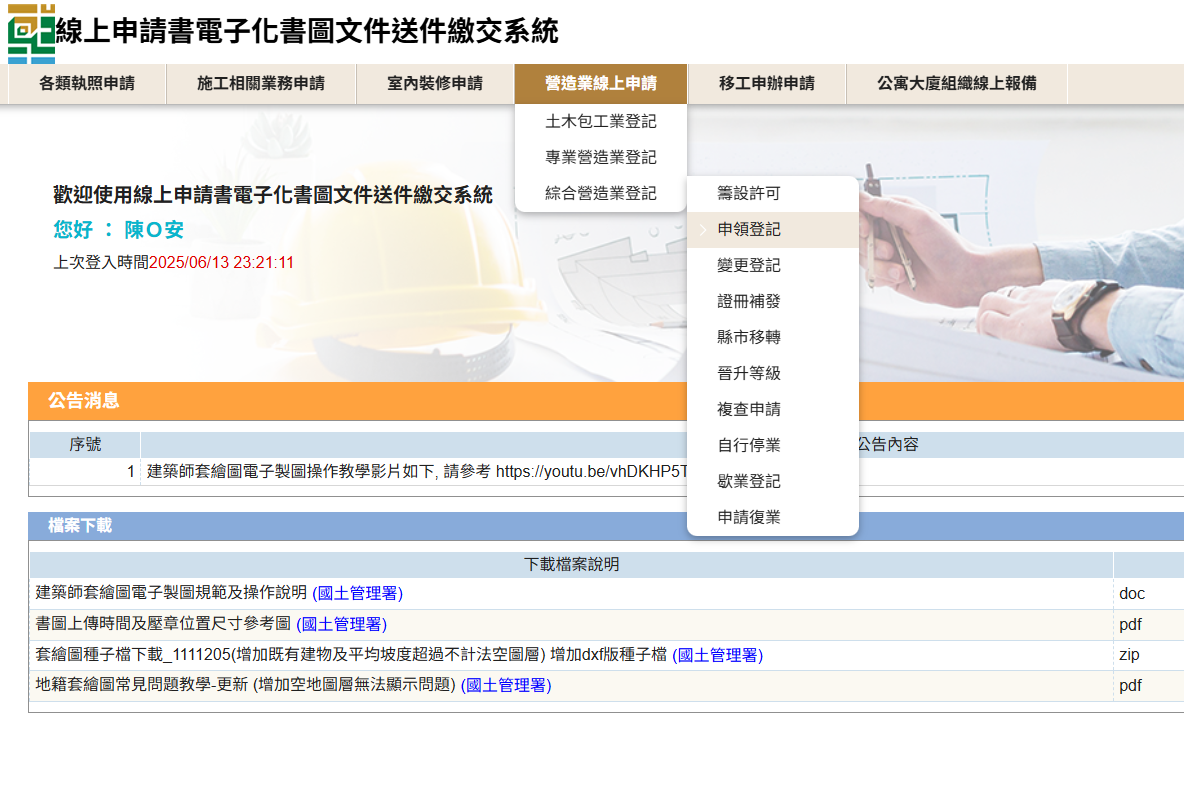The height and width of the screenshot is (806, 1184).
Task: Select 晉升等級 option
Action: point(749,373)
